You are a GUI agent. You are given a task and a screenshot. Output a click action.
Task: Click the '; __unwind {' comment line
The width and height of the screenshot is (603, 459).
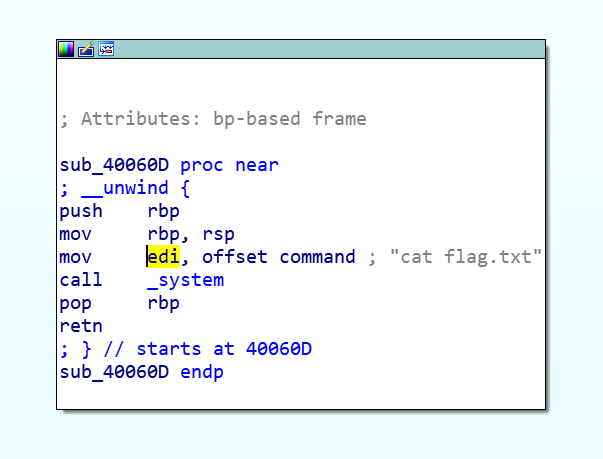pyautogui.click(x=125, y=188)
